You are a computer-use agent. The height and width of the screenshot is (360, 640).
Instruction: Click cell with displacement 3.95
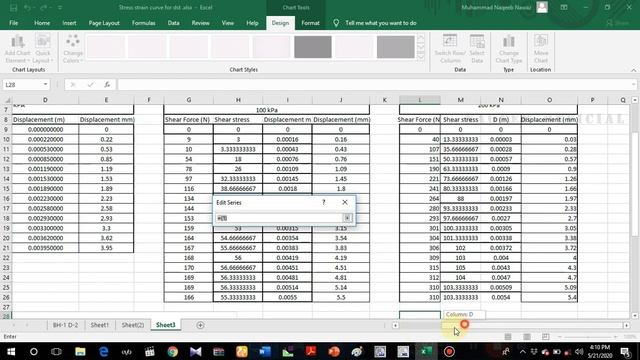tap(106, 248)
